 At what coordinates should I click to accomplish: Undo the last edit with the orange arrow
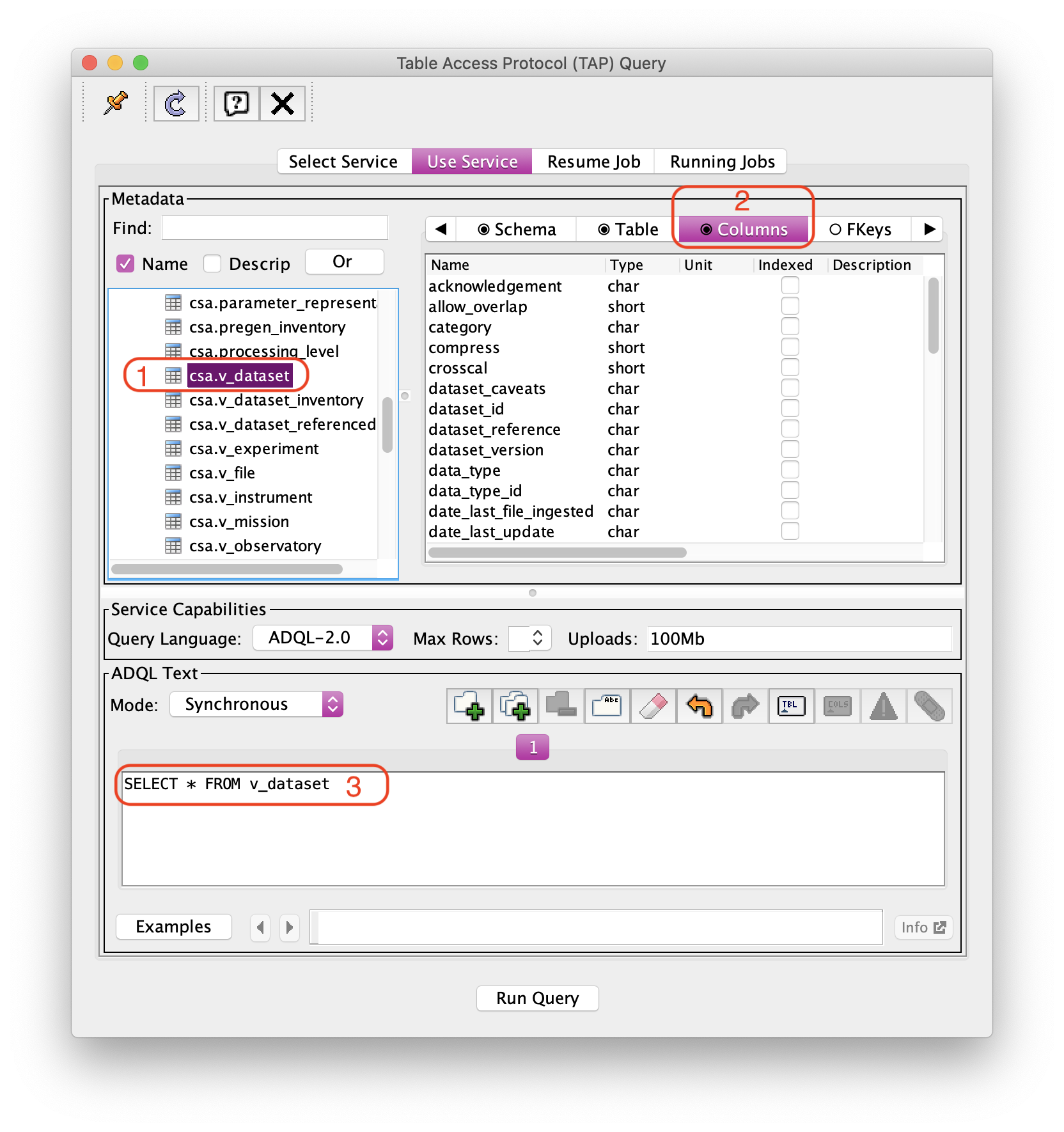pos(700,706)
